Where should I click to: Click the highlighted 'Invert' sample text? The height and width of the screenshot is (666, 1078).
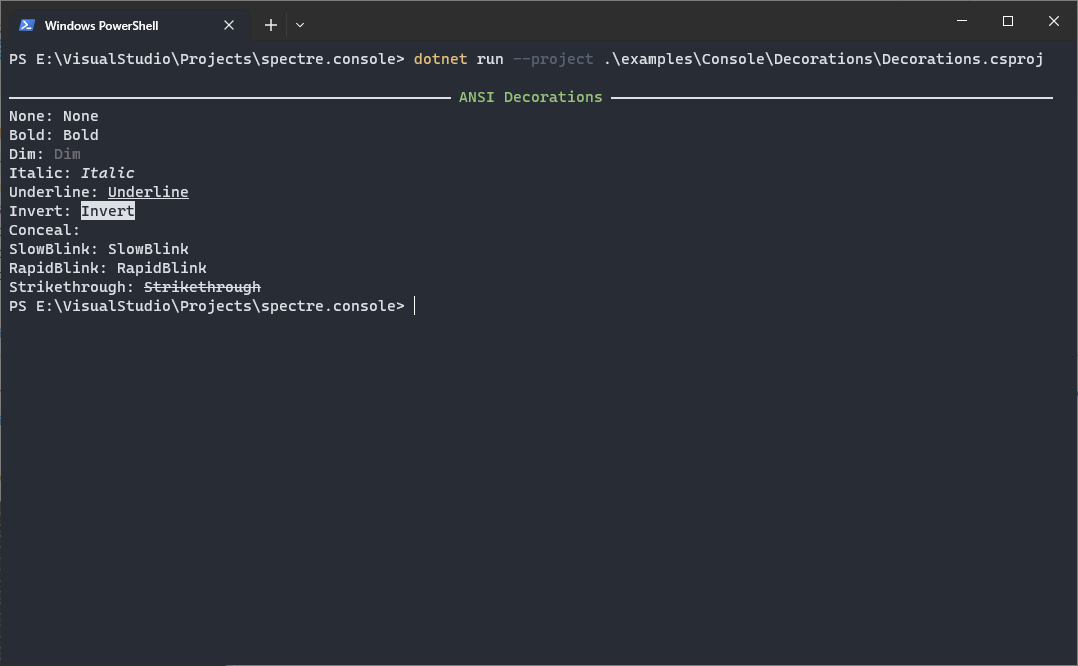tap(108, 211)
